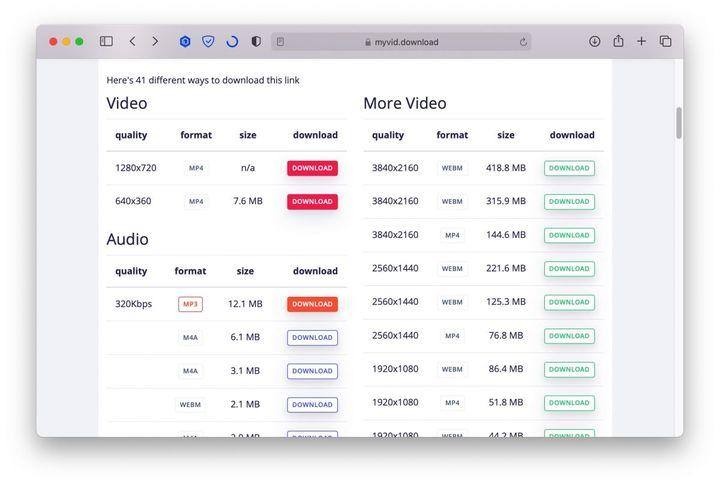Click the page's vertical scrollbar

pos(679,123)
